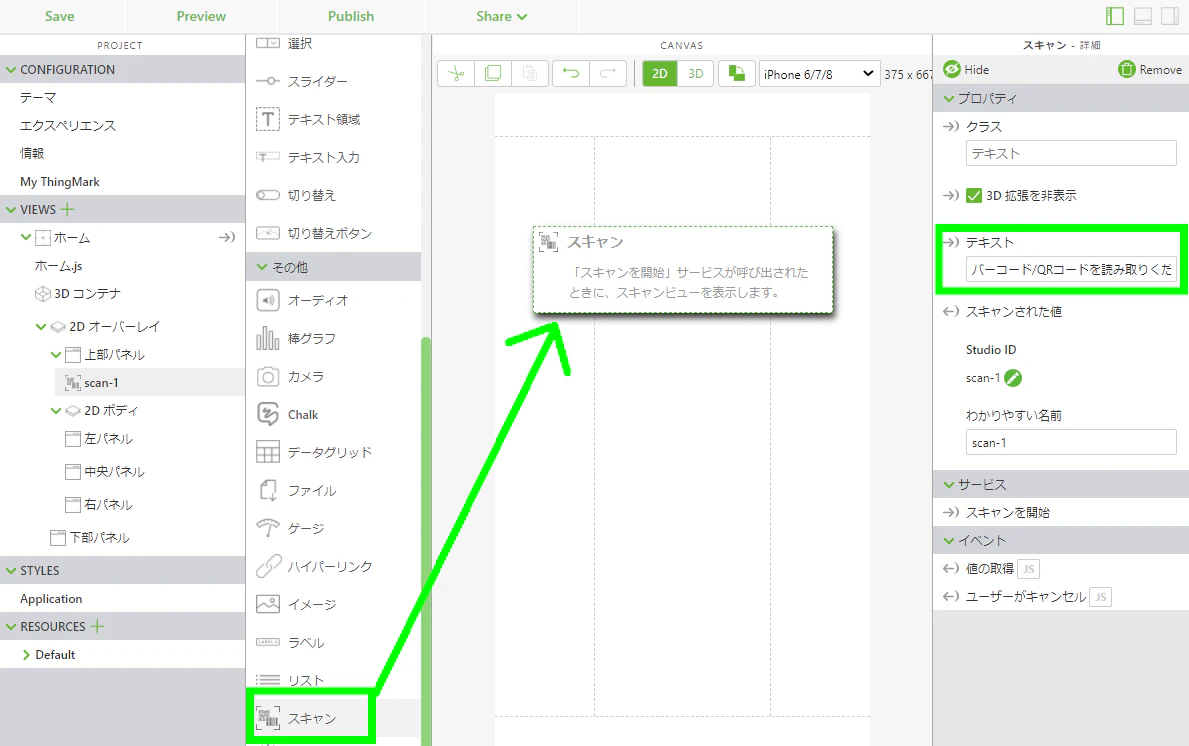
Task: Click the クラス input field
Action: (1071, 153)
